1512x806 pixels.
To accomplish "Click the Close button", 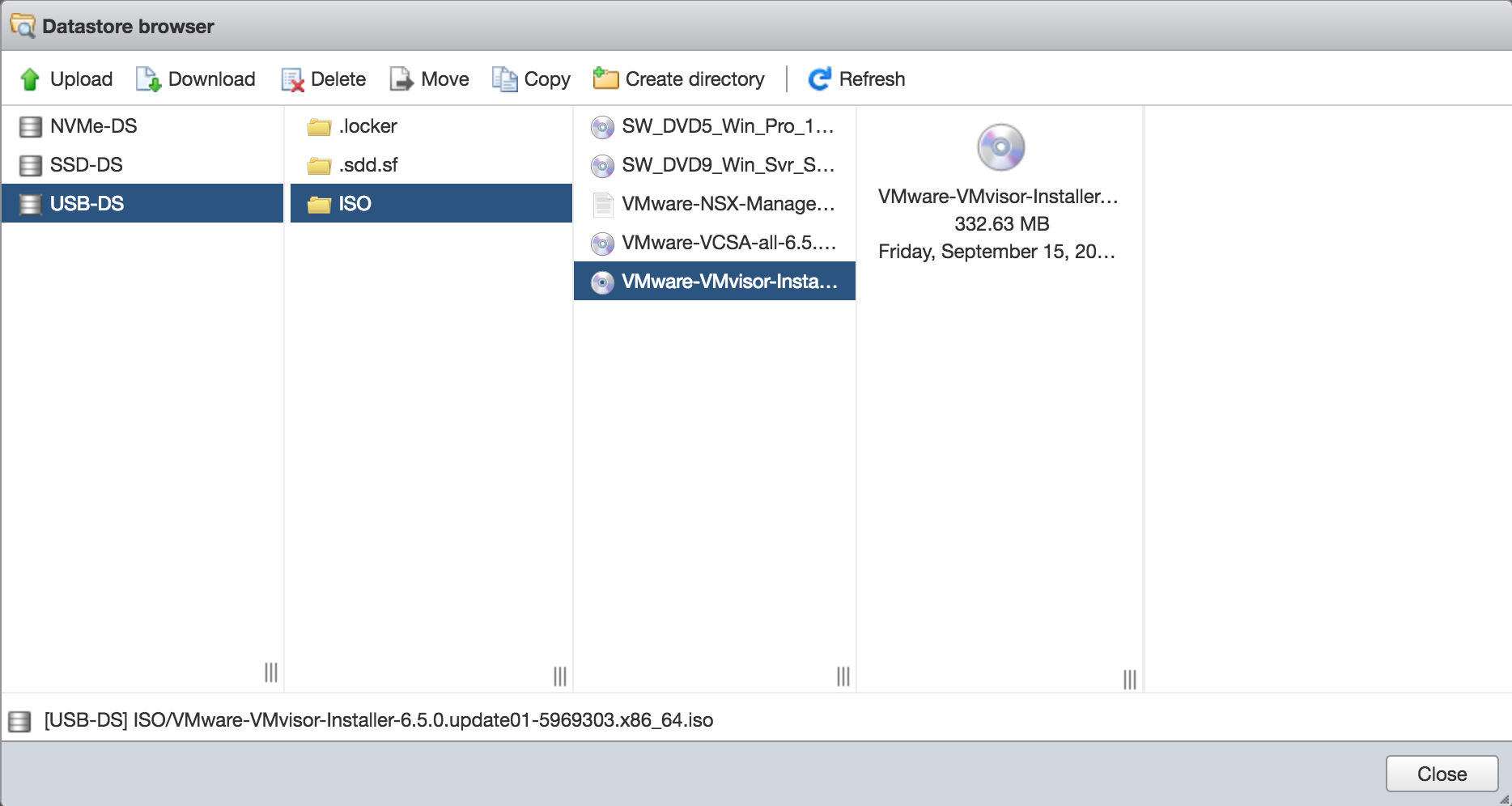I will pos(1442,774).
